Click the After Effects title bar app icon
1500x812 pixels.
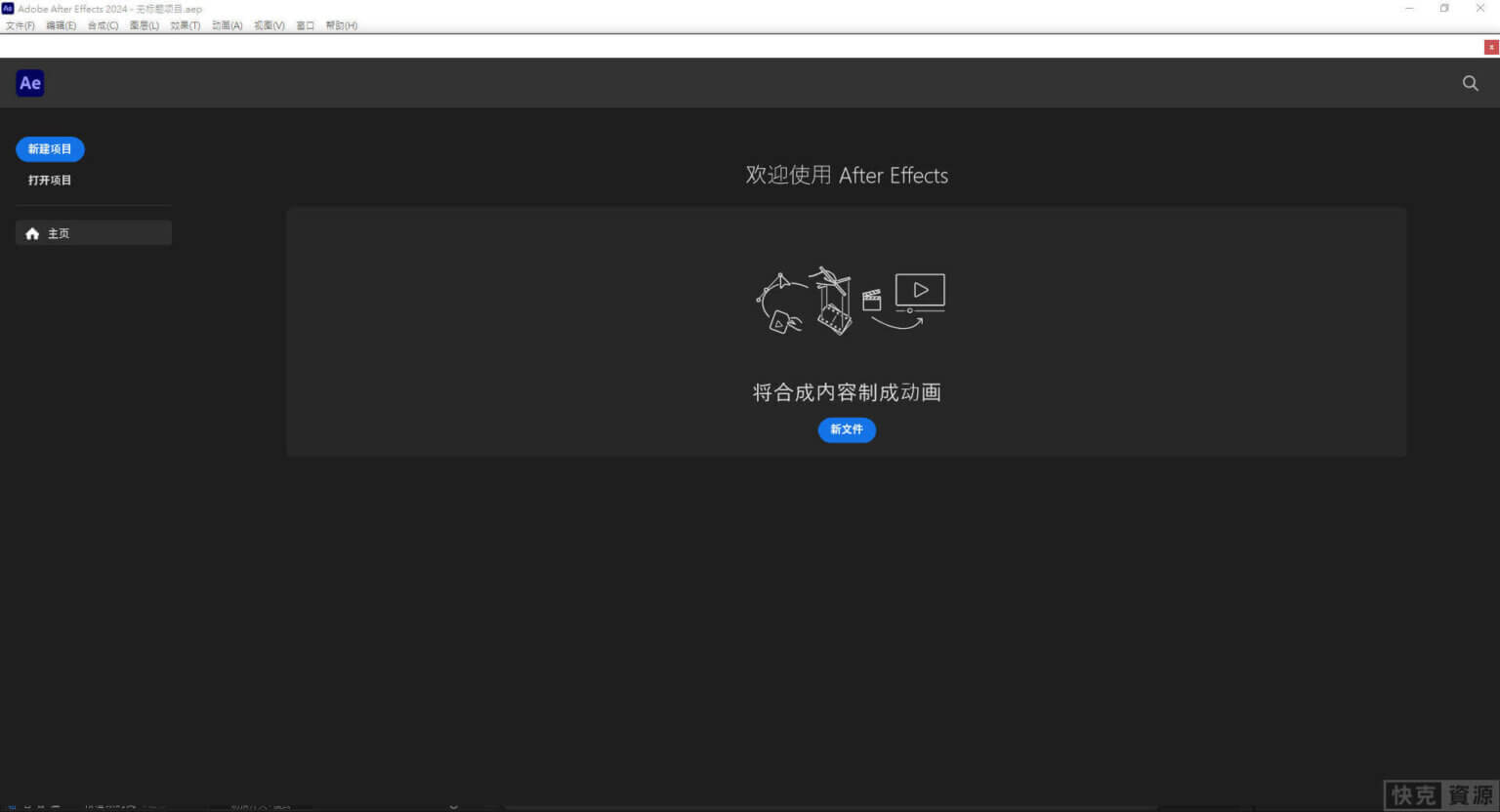(x=8, y=8)
